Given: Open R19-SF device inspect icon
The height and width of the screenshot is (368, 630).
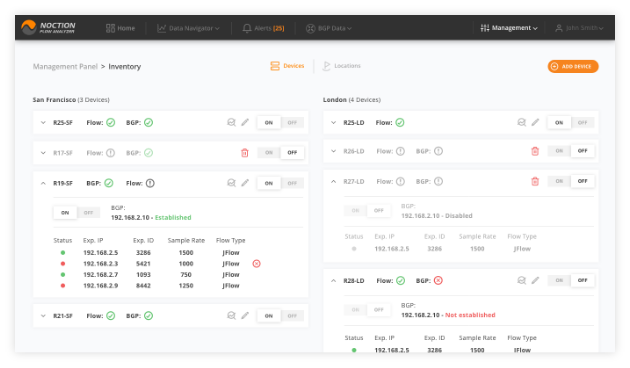Looking at the screenshot, I should point(231,183).
